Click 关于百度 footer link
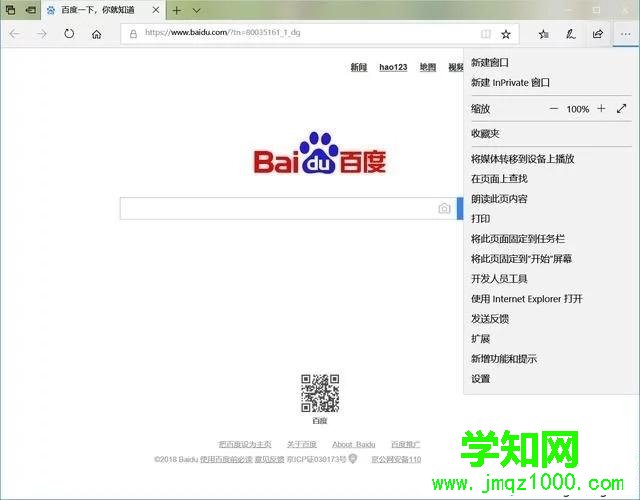The image size is (640, 500). pos(302,444)
